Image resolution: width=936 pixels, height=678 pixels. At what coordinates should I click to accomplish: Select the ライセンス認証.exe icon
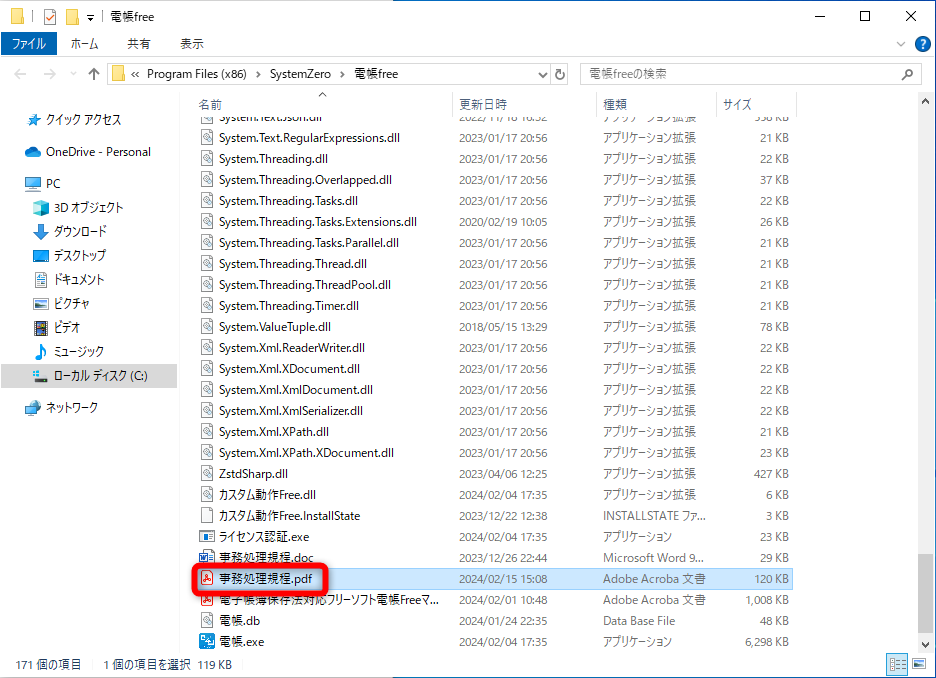(x=207, y=537)
